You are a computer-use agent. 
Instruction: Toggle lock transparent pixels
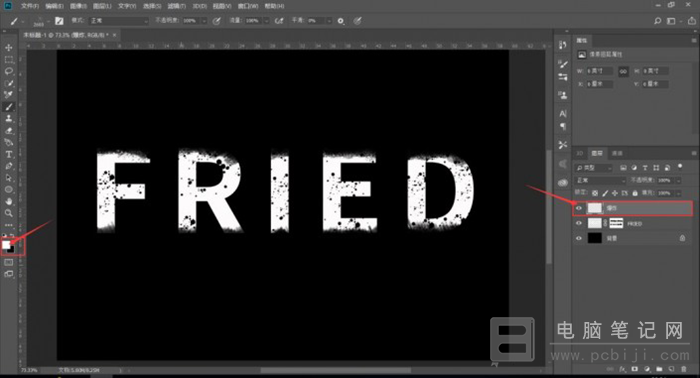(x=595, y=193)
